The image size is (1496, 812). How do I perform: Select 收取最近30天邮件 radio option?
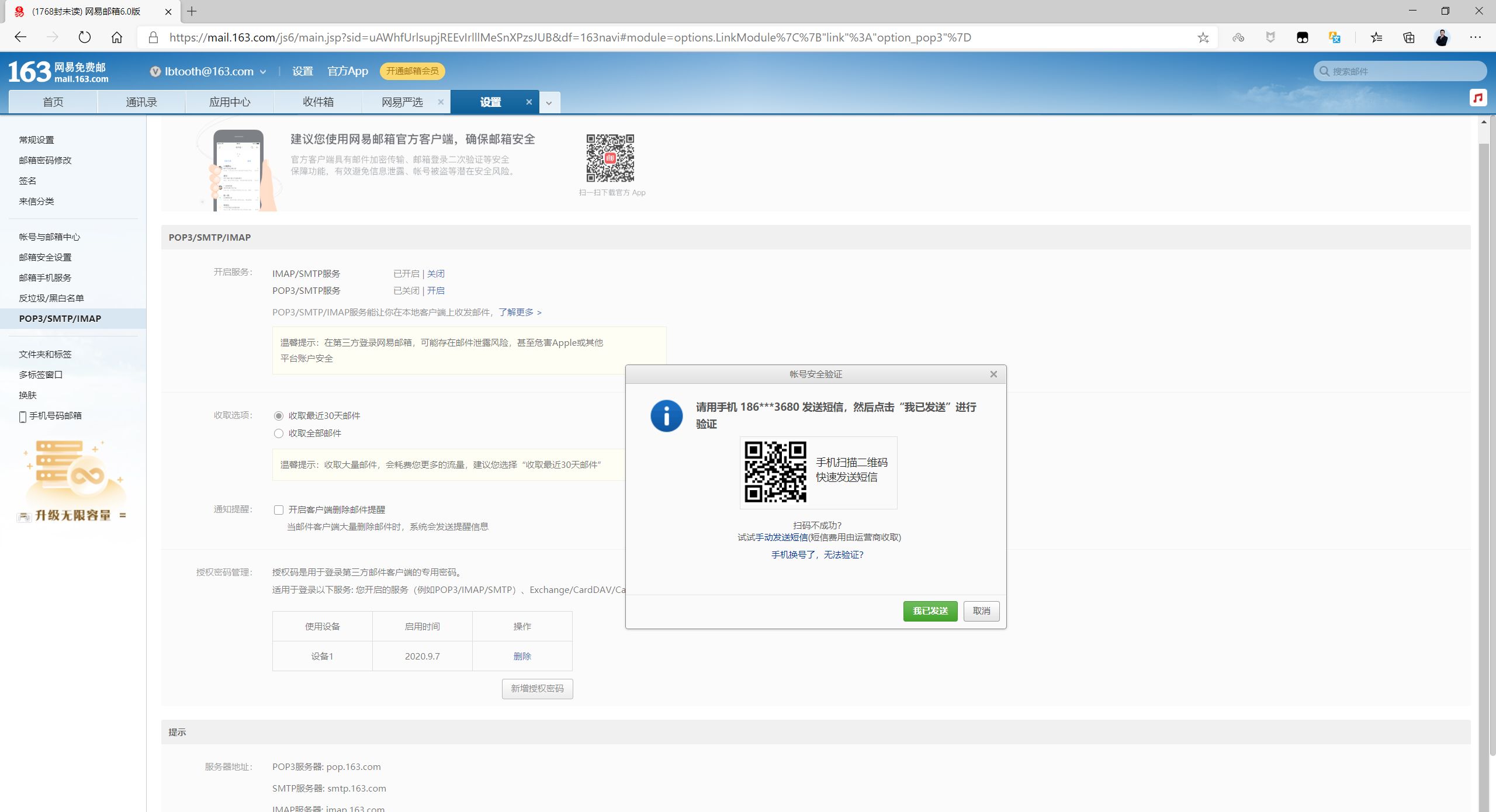(x=279, y=416)
